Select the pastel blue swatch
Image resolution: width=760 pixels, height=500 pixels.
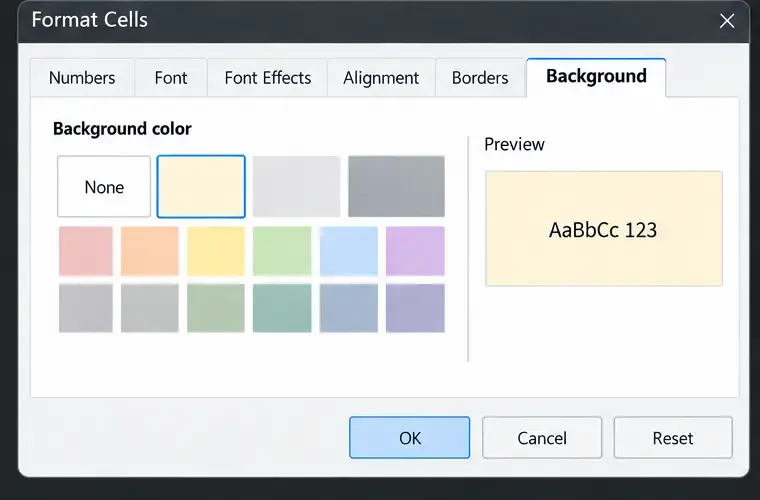[x=348, y=251]
